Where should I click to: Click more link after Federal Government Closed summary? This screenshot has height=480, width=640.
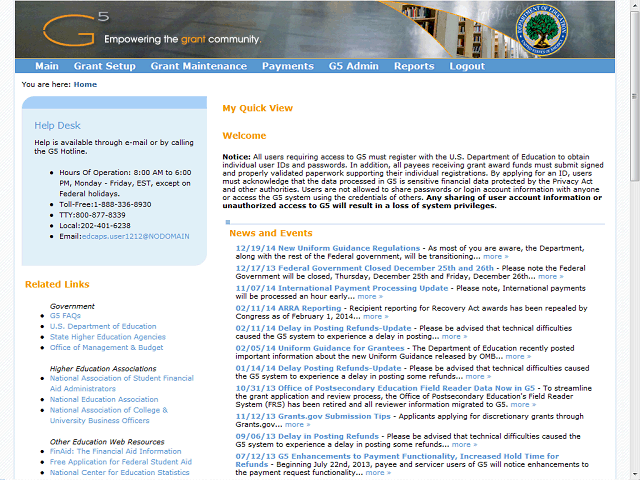click(x=551, y=276)
